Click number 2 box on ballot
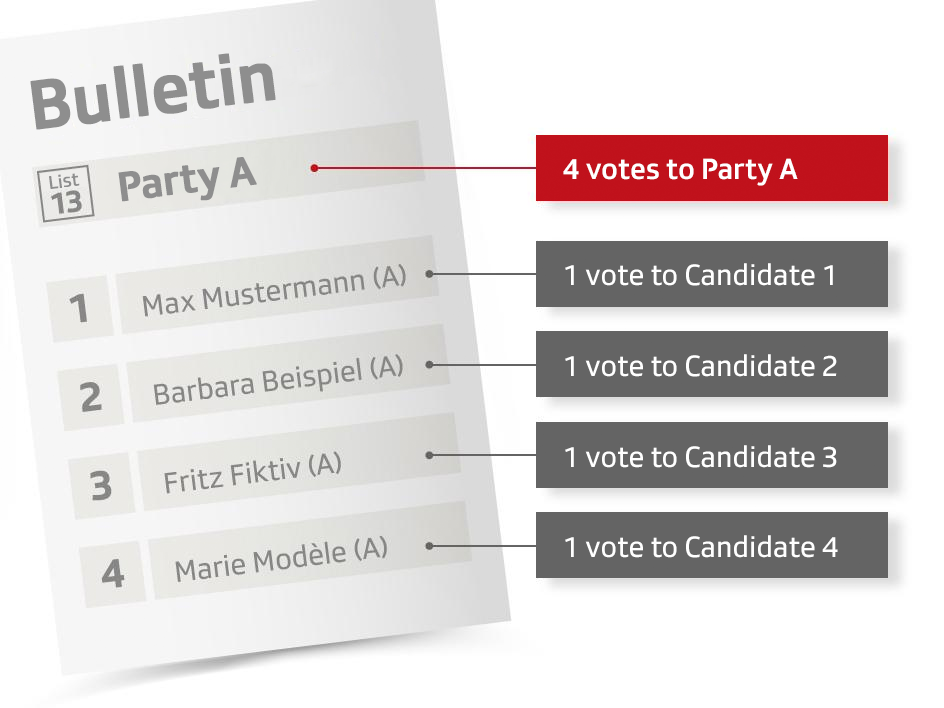The height and width of the screenshot is (708, 944). (91, 397)
